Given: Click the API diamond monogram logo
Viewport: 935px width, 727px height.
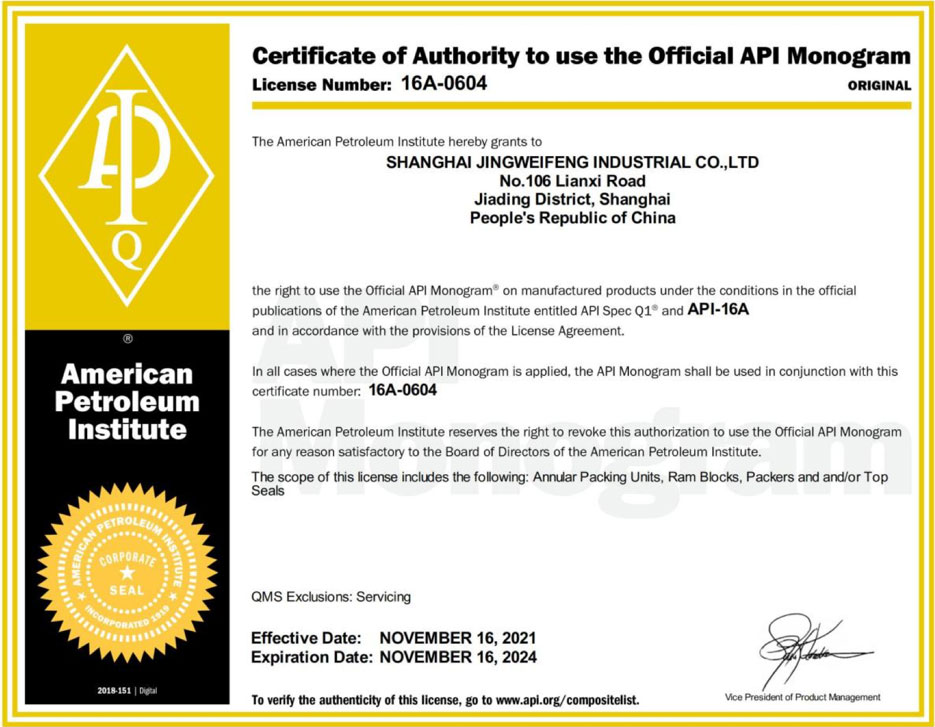Looking at the screenshot, I should pos(126,176).
